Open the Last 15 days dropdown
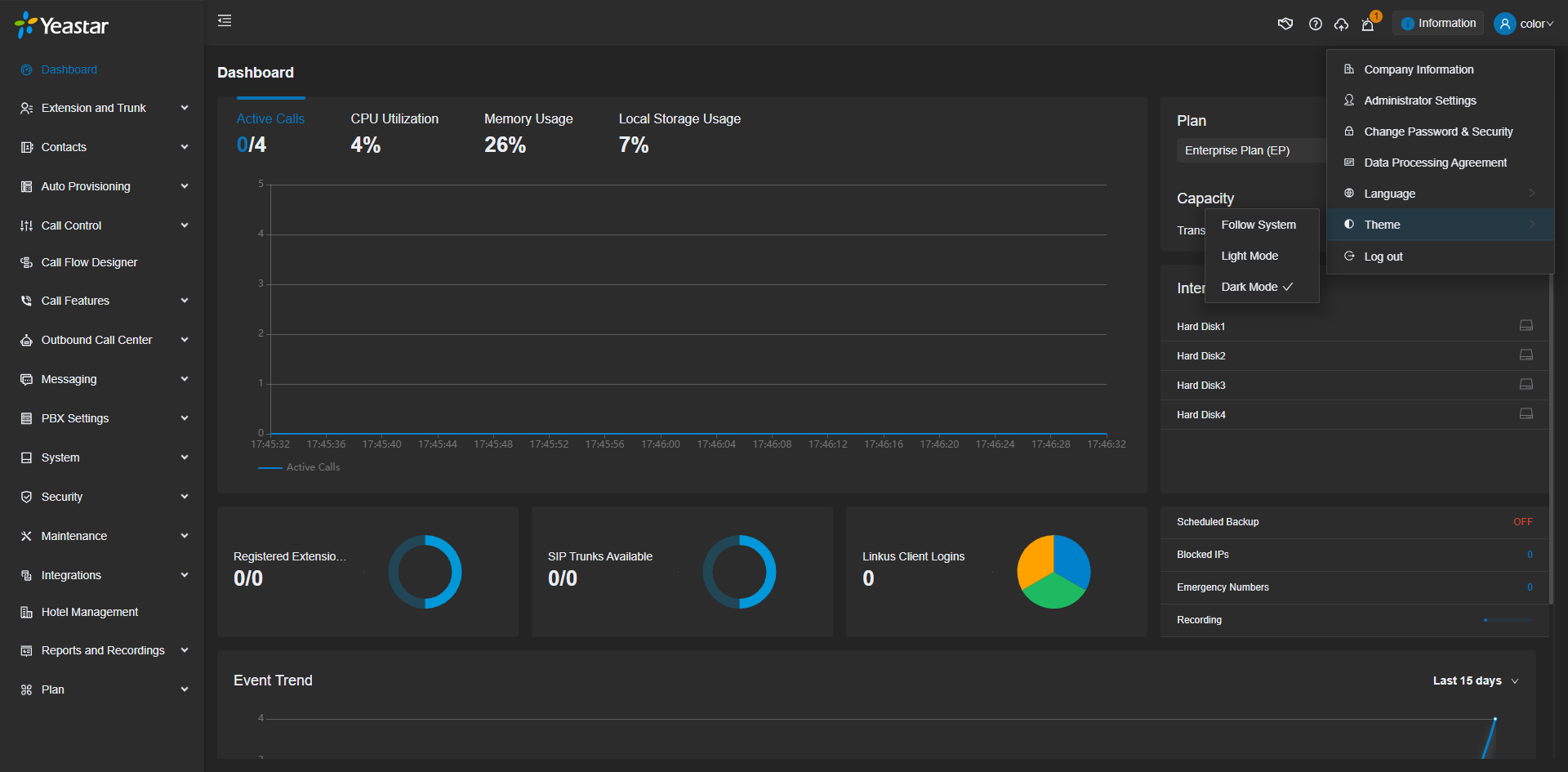This screenshot has width=1568, height=772. click(x=1474, y=680)
